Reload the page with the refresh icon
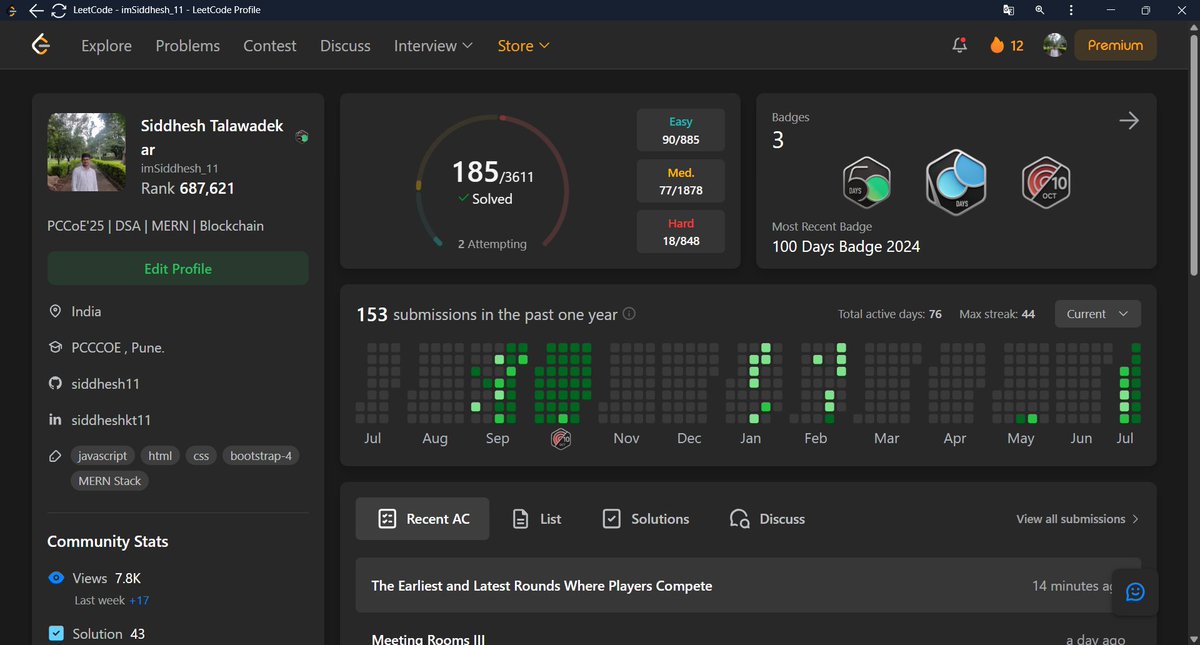 [58, 10]
